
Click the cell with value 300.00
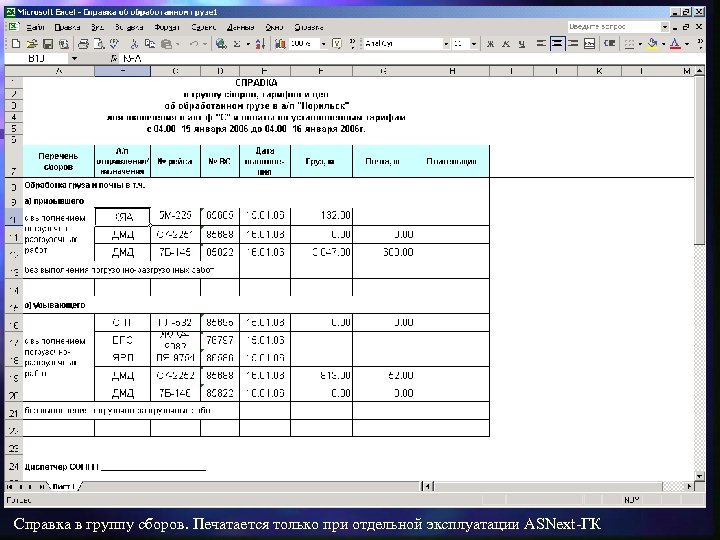coord(384,252)
